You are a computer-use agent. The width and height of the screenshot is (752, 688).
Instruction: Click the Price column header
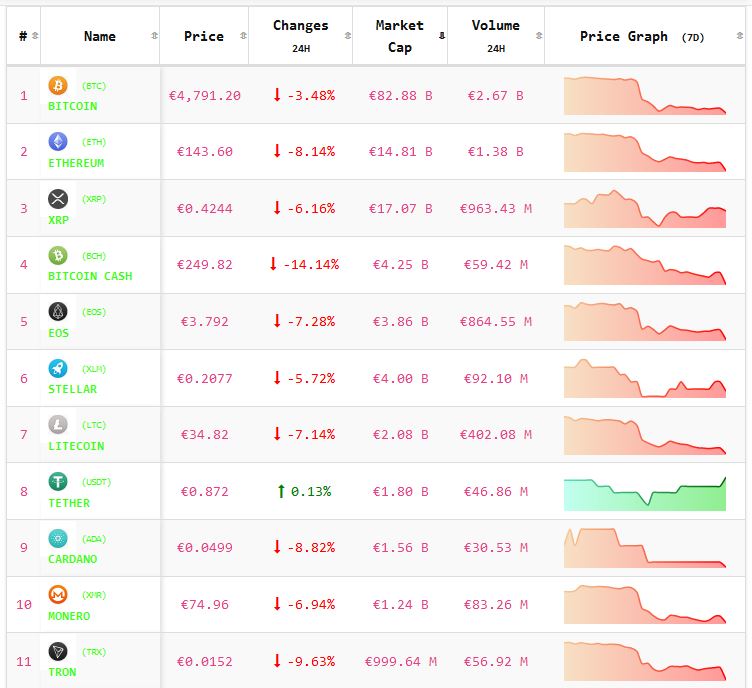coord(204,36)
